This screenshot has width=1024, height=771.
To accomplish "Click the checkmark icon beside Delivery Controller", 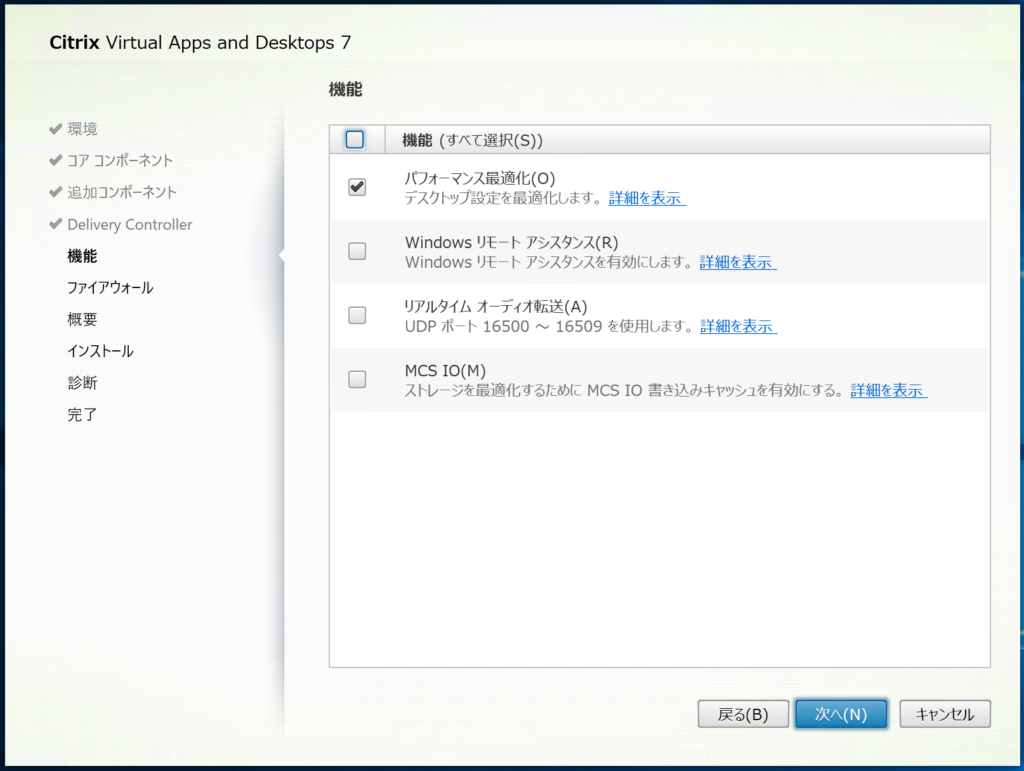I will coord(56,224).
